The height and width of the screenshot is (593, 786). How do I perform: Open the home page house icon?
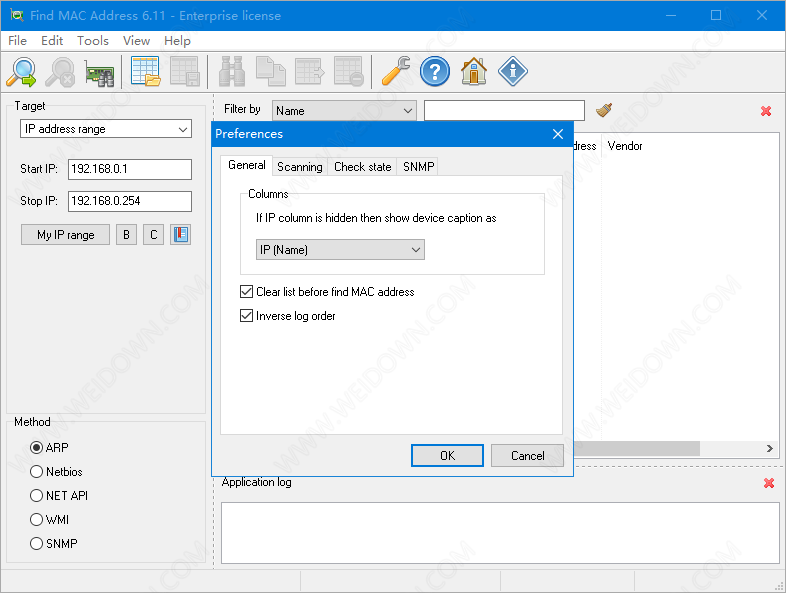click(474, 72)
